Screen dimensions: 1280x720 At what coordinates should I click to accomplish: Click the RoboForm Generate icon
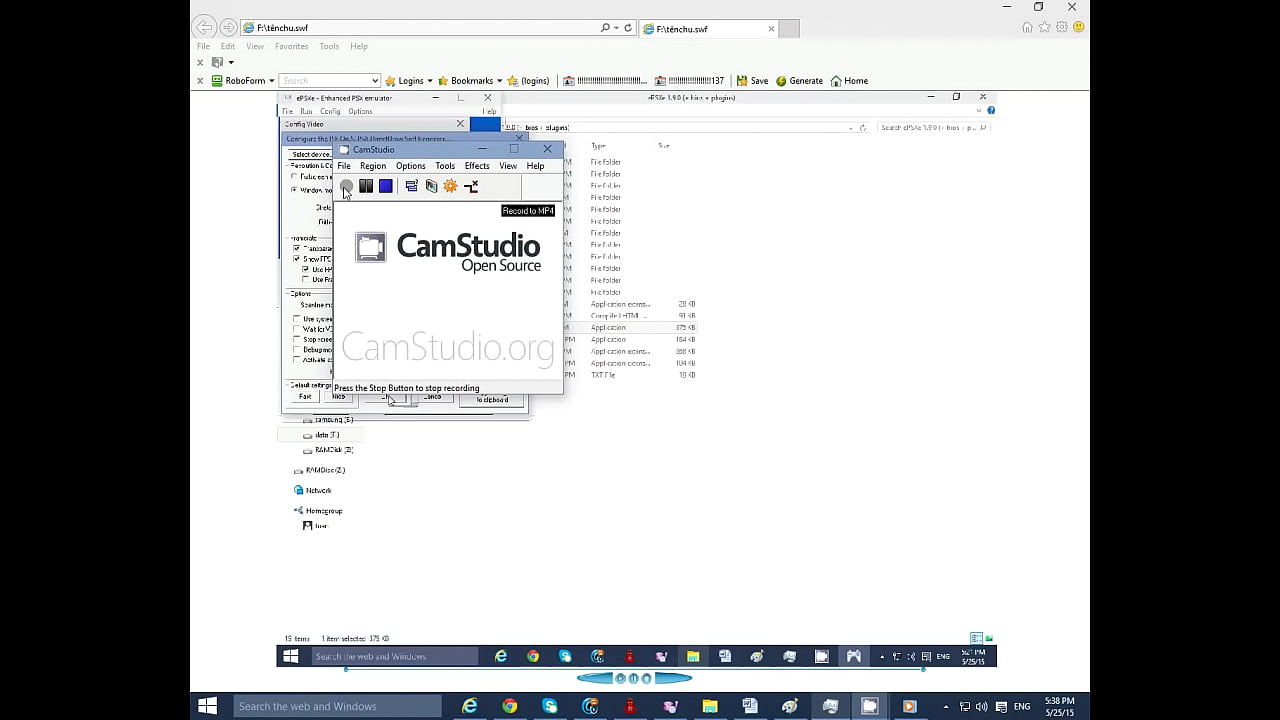pyautogui.click(x=799, y=81)
